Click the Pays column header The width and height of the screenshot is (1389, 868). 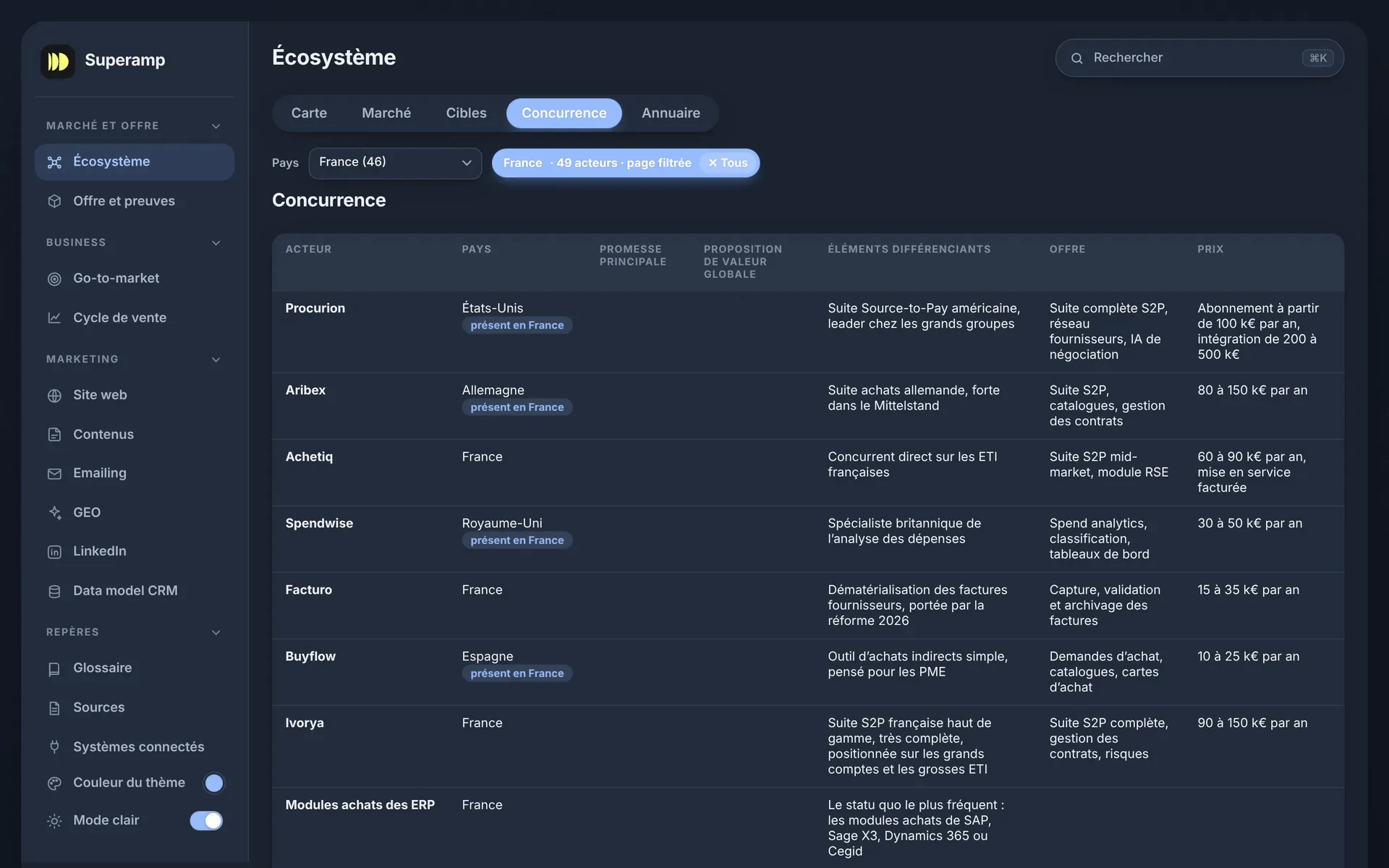pyautogui.click(x=476, y=250)
